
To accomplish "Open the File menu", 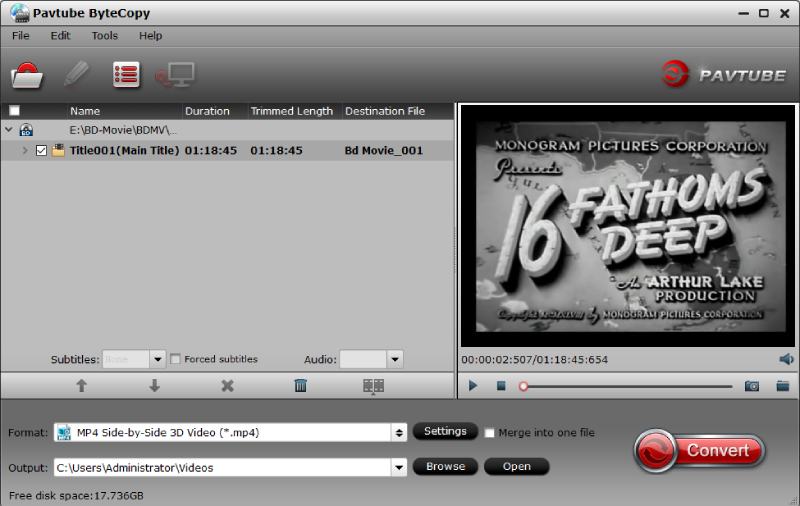I will point(20,36).
